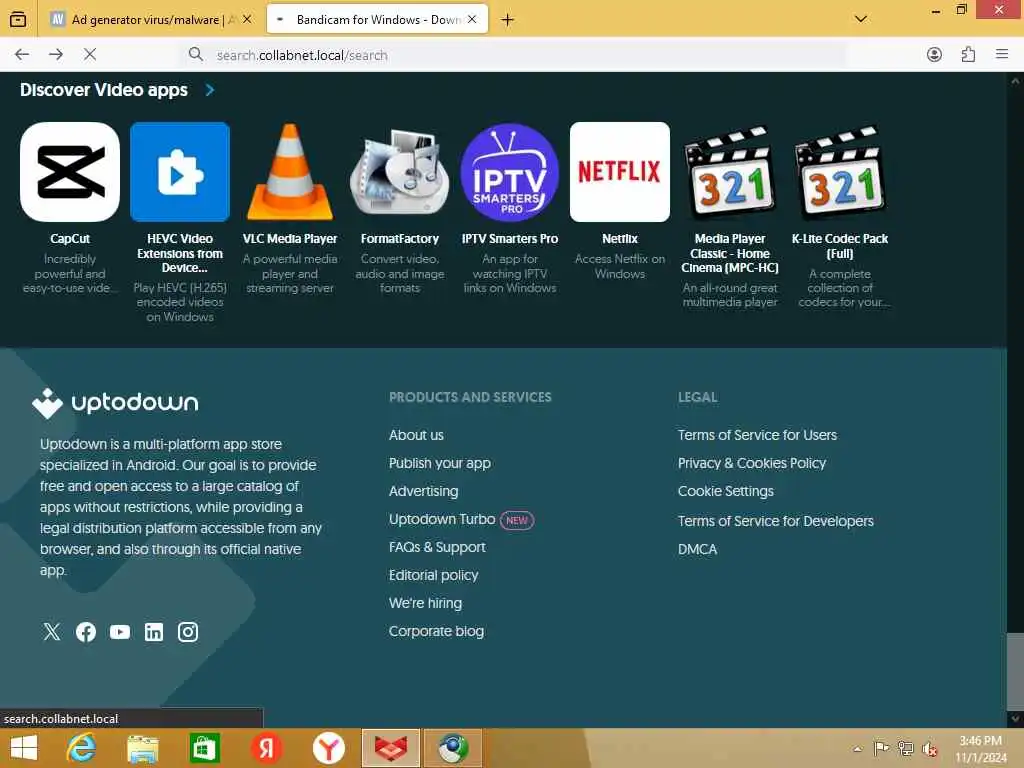Open the browser extensions puzzle icon
Viewport: 1024px width, 768px height.
click(x=968, y=55)
